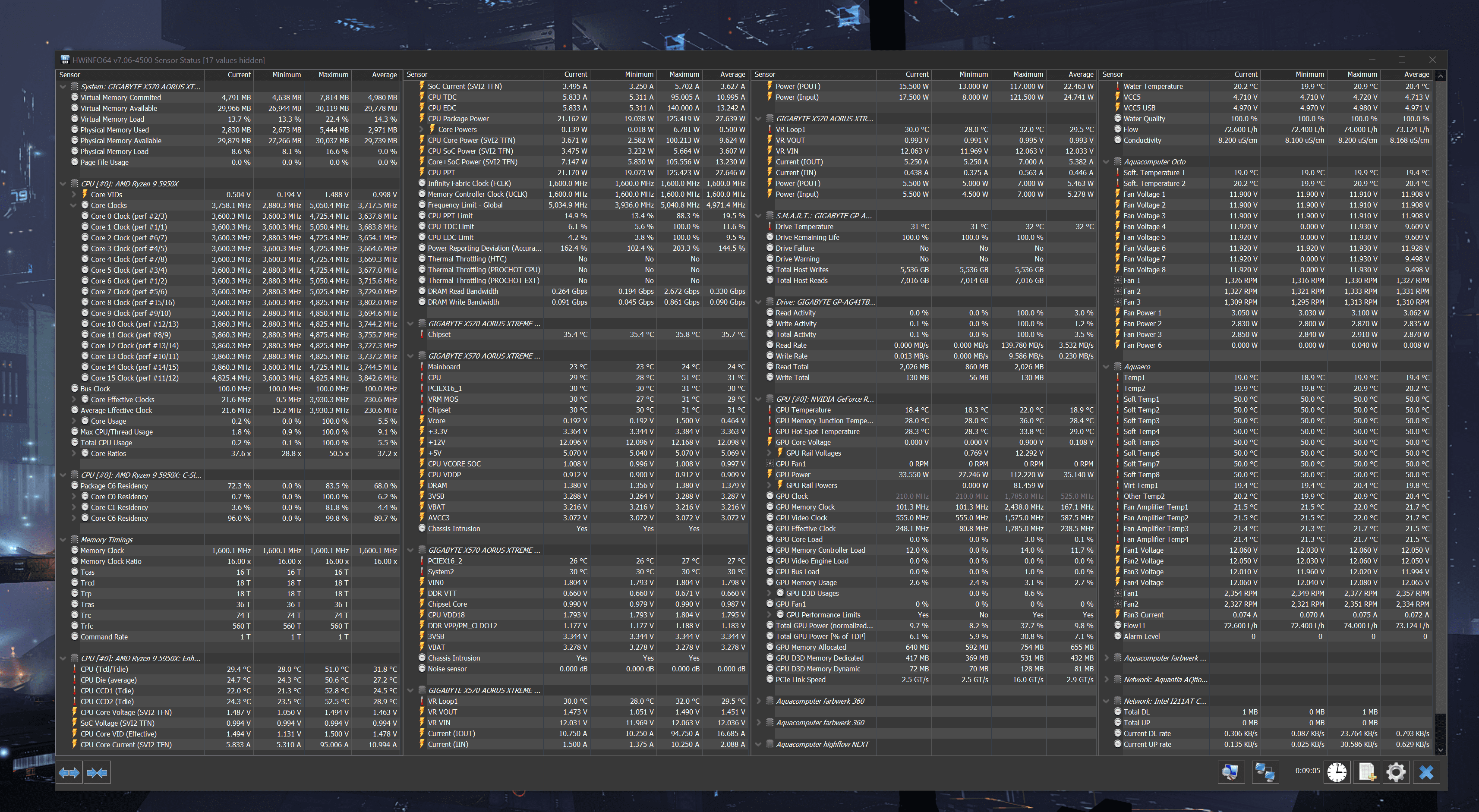Open remote network monitoring computers icon
1479x812 pixels.
pyautogui.click(x=1265, y=772)
